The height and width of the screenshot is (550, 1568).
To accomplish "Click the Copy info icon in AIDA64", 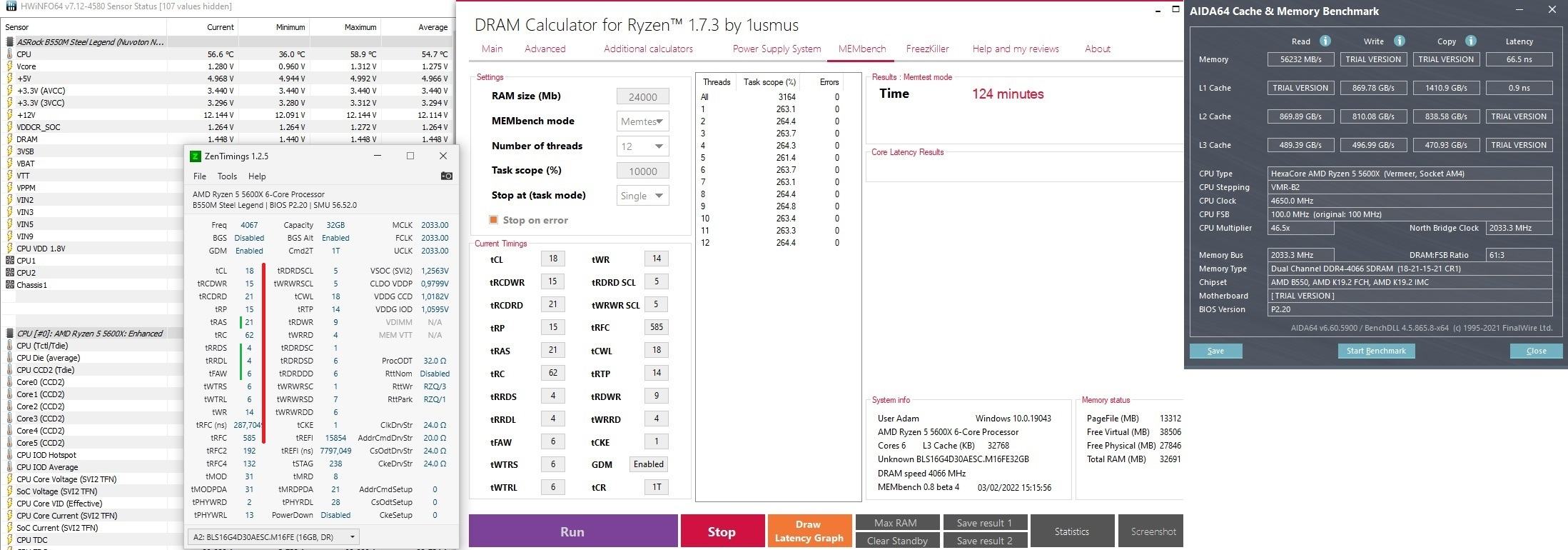I will pyautogui.click(x=1471, y=41).
